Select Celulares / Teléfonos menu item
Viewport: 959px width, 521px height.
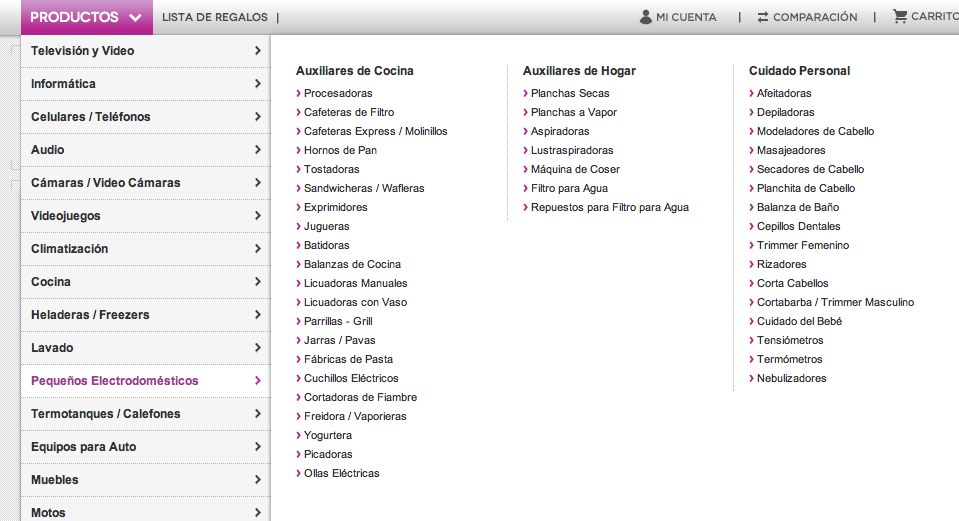[146, 117]
